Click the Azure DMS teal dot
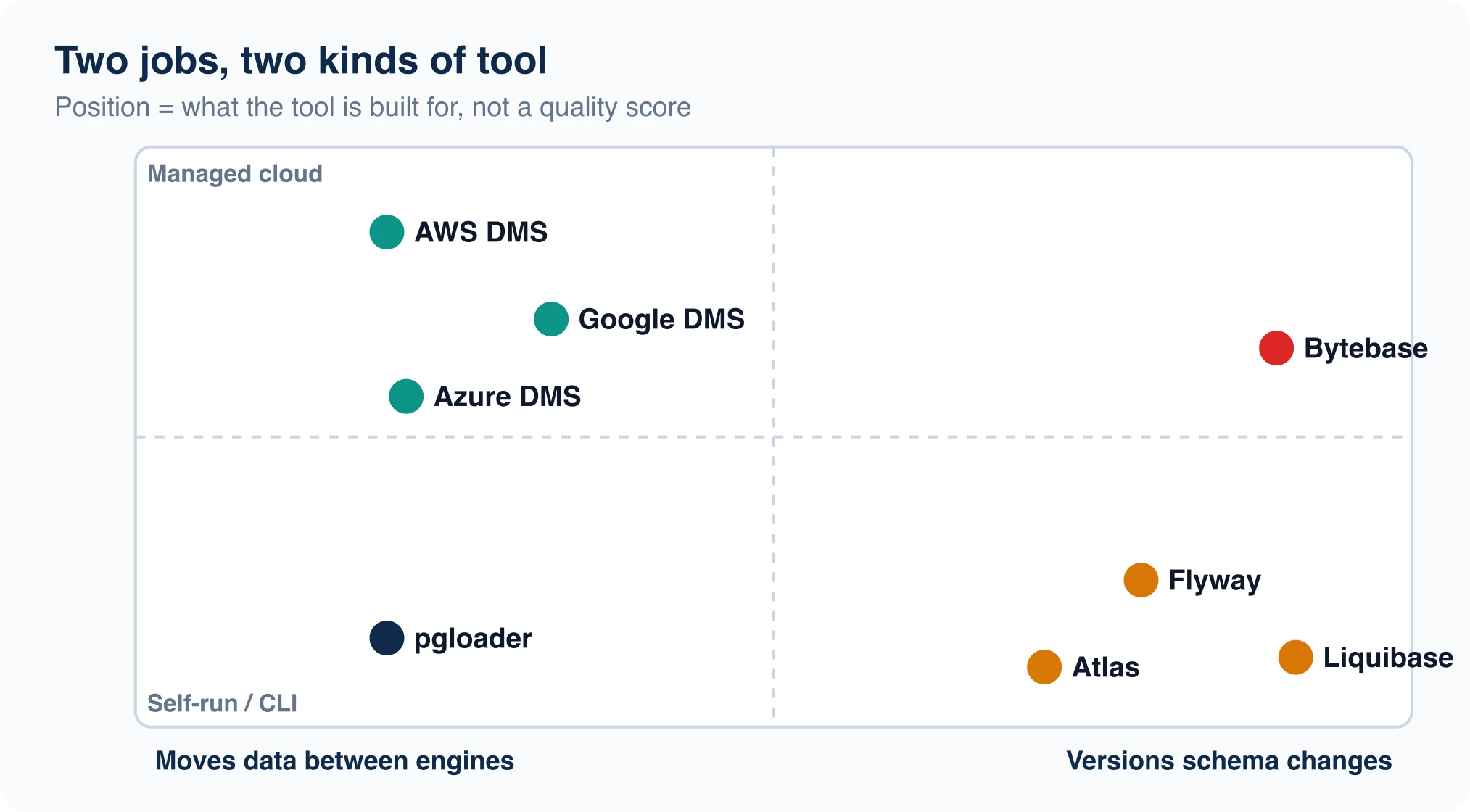Screen dimensions: 1470x812 tap(406, 397)
